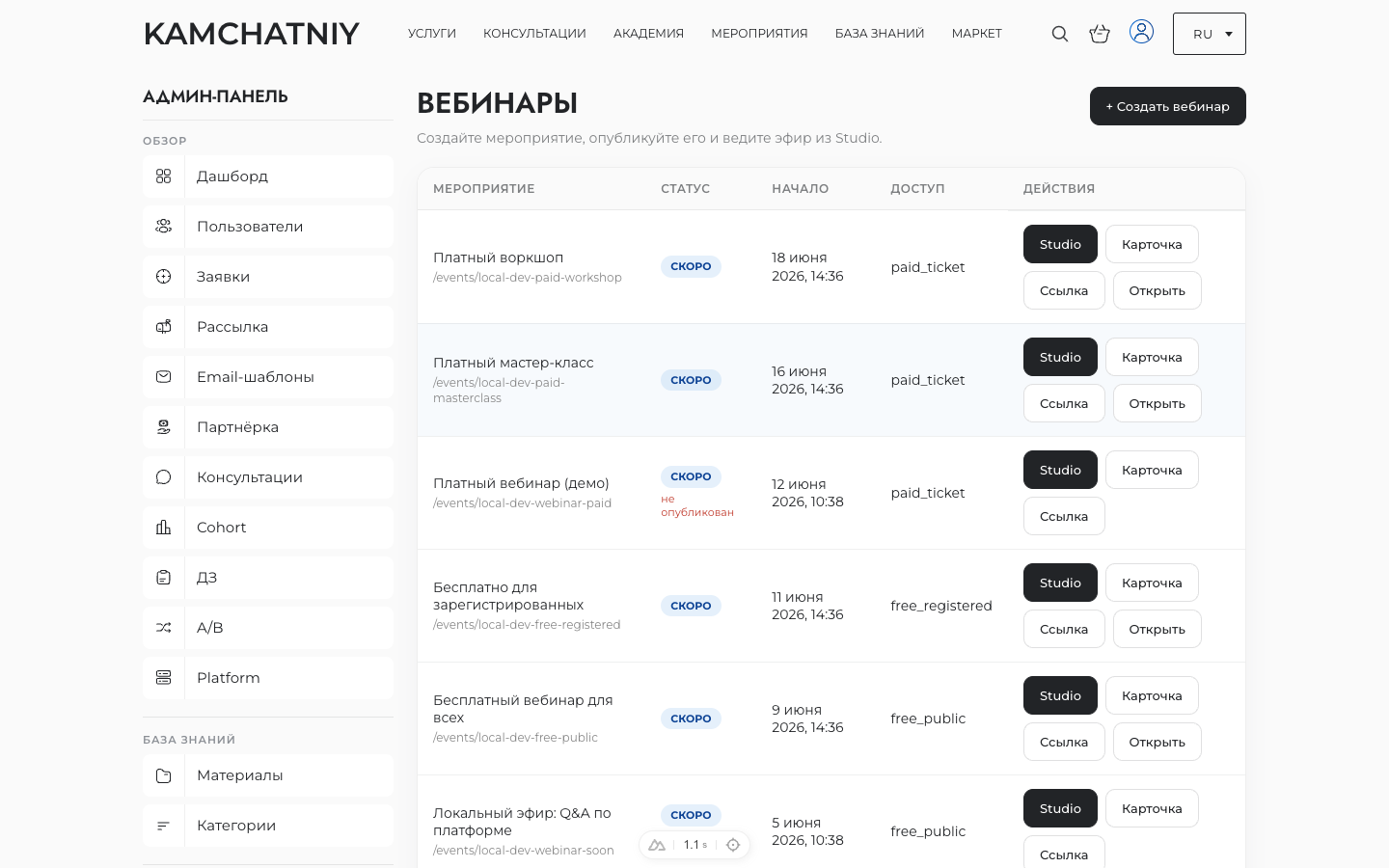Click the ДЗ clipboard icon
Screen dimensions: 1389x868
163,578
